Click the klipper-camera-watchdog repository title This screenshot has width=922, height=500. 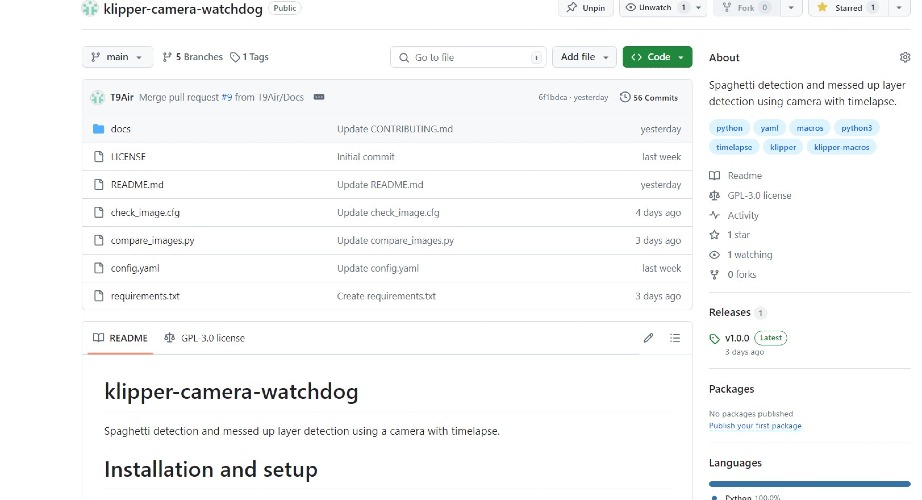[x=183, y=9]
